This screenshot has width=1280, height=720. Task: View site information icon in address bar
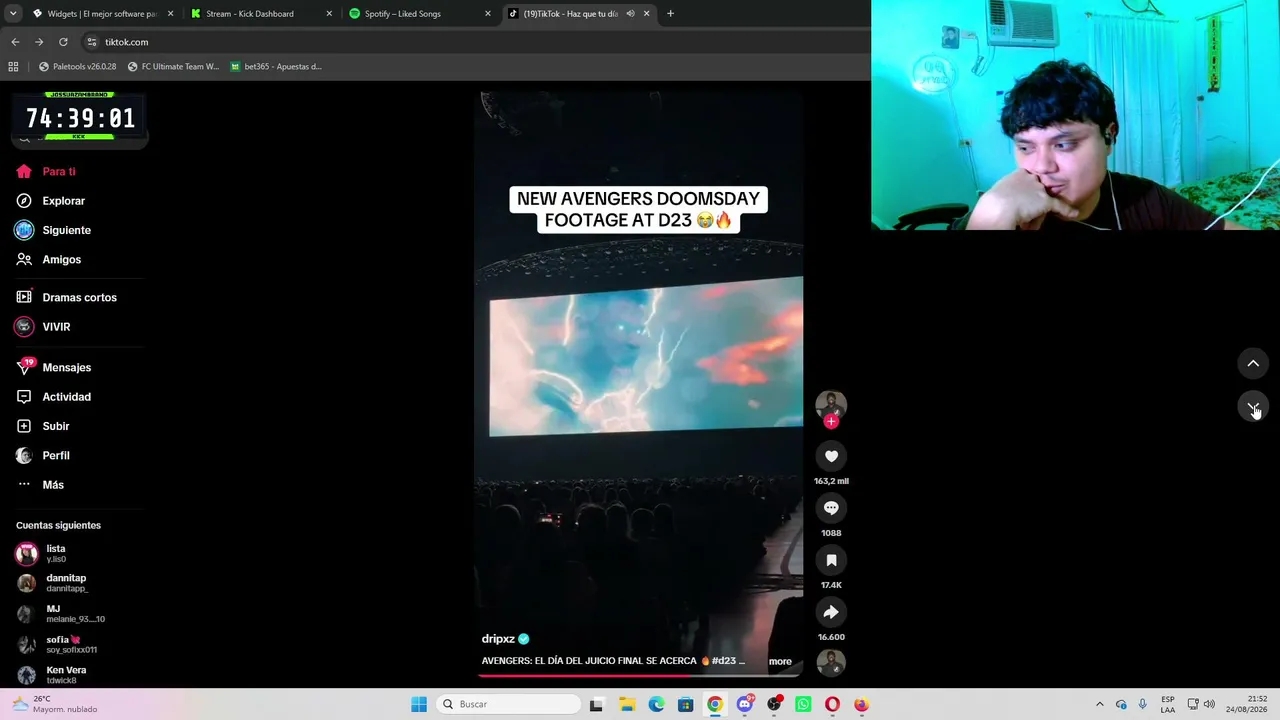(92, 42)
